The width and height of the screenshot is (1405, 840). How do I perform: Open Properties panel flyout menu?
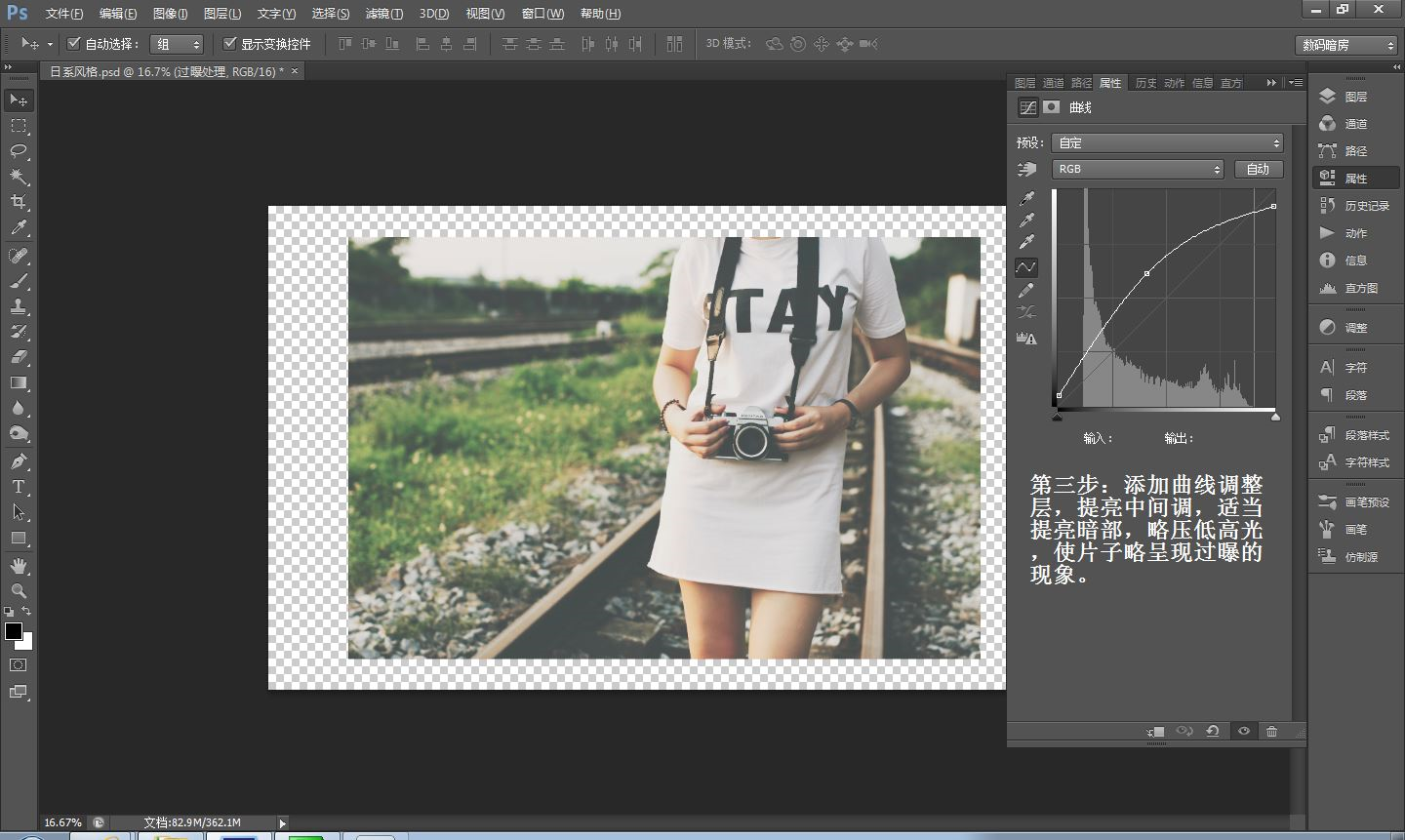pyautogui.click(x=1295, y=83)
